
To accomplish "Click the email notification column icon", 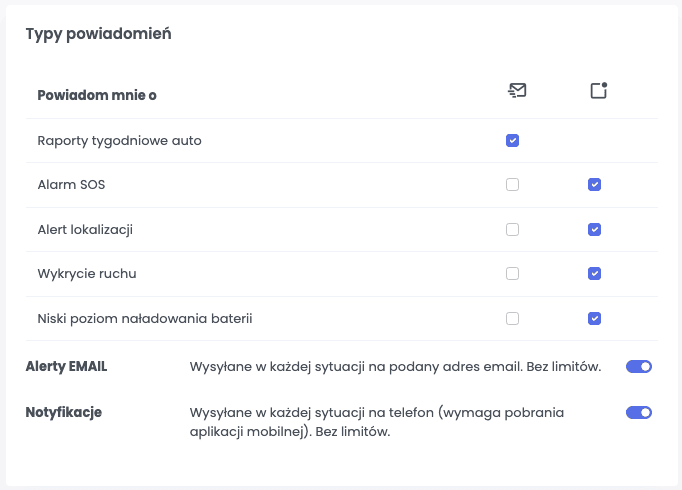I will tap(517, 90).
